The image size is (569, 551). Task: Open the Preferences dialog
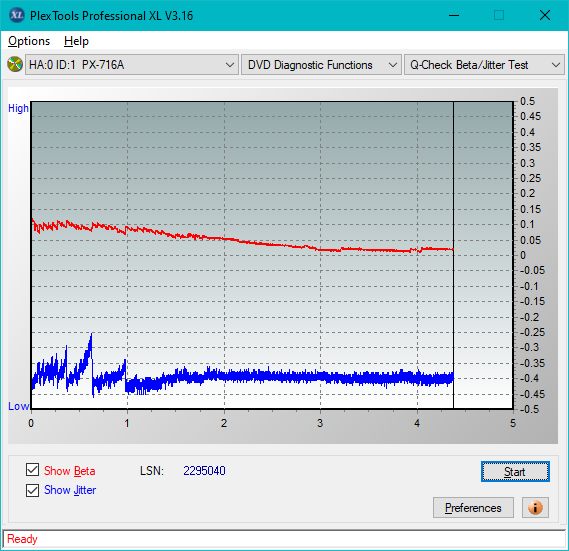(x=473, y=507)
